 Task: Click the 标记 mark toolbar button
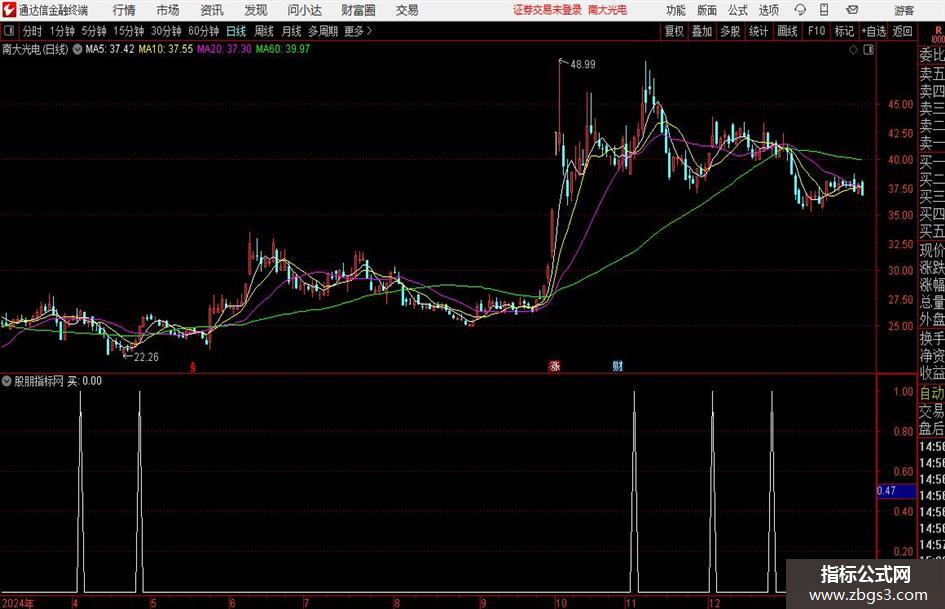tap(844, 31)
